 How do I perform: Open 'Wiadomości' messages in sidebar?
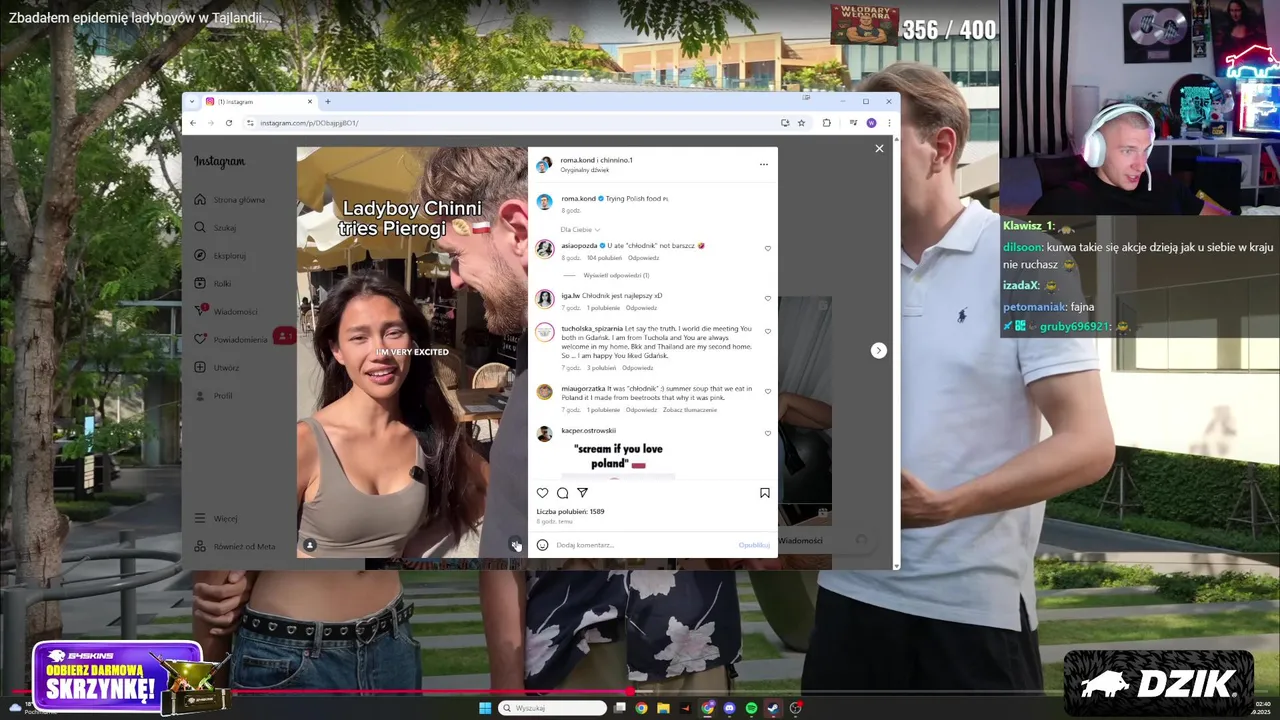[226, 312]
